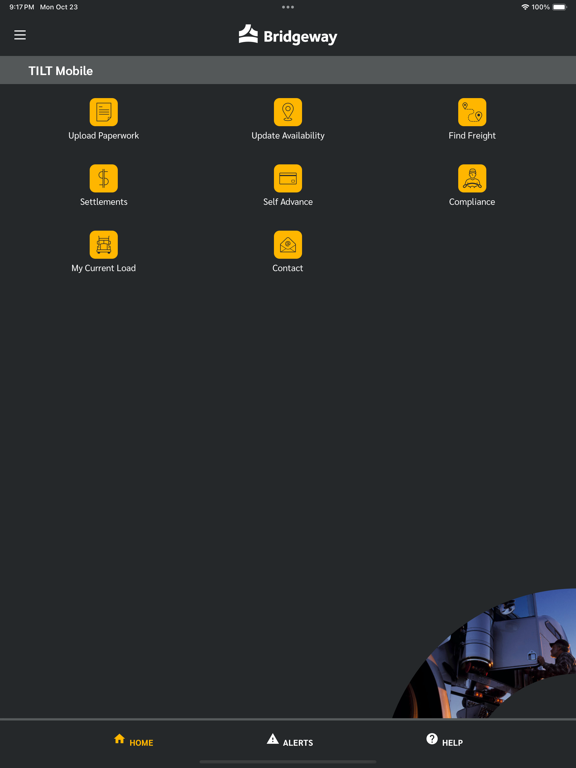Tap the Wi-Fi status icon
Screen dimensions: 576x768
pos(525,7)
